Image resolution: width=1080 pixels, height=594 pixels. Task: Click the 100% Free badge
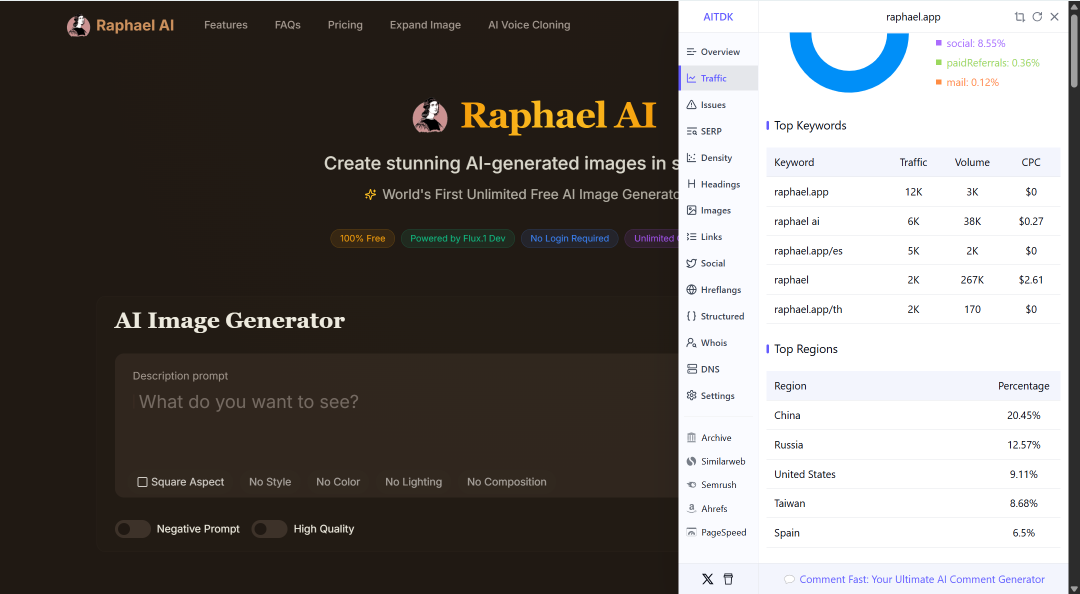click(362, 238)
